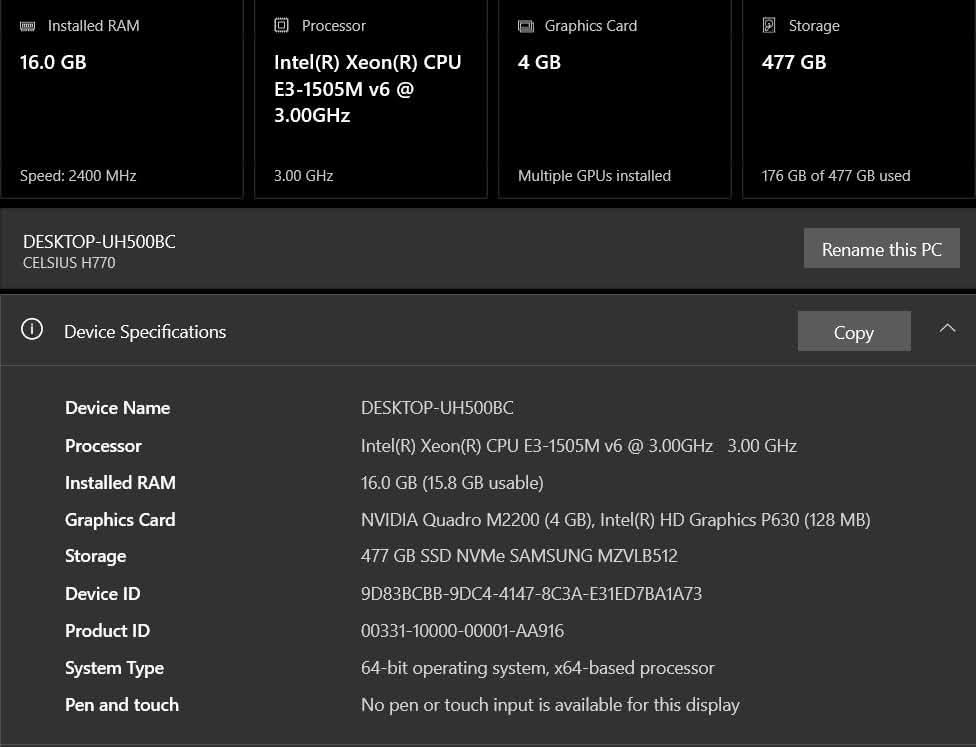Click the Device Specifications info icon

coord(32,329)
